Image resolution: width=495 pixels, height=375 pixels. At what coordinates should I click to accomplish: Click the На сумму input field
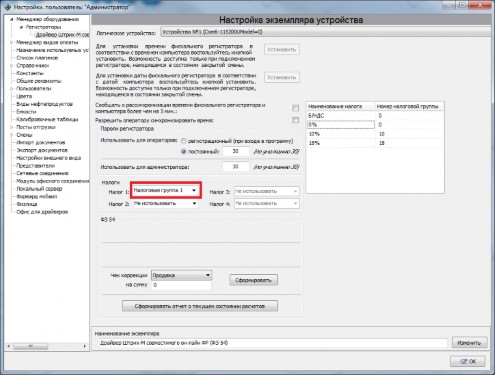coord(181,285)
